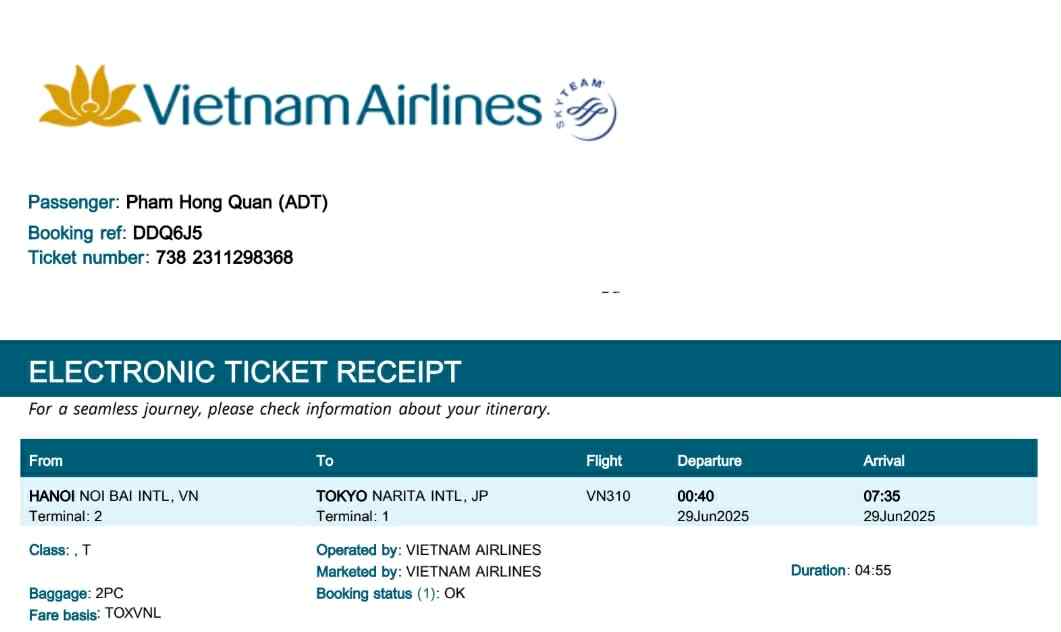
Task: Select passenger name Pham Hong Quan
Action: coord(226,203)
